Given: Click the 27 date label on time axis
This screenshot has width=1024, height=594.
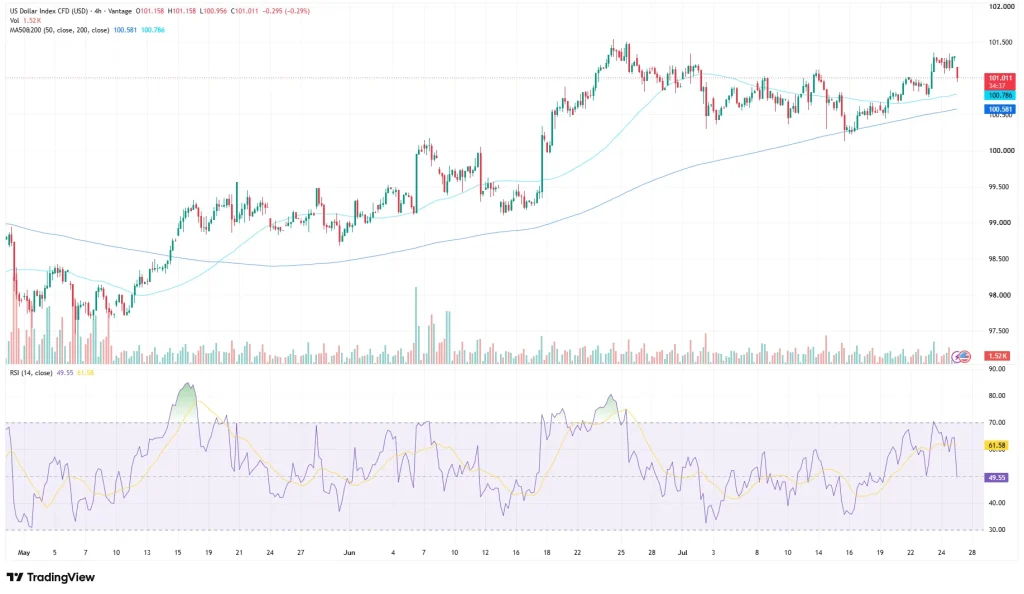Looking at the screenshot, I should tap(300, 552).
